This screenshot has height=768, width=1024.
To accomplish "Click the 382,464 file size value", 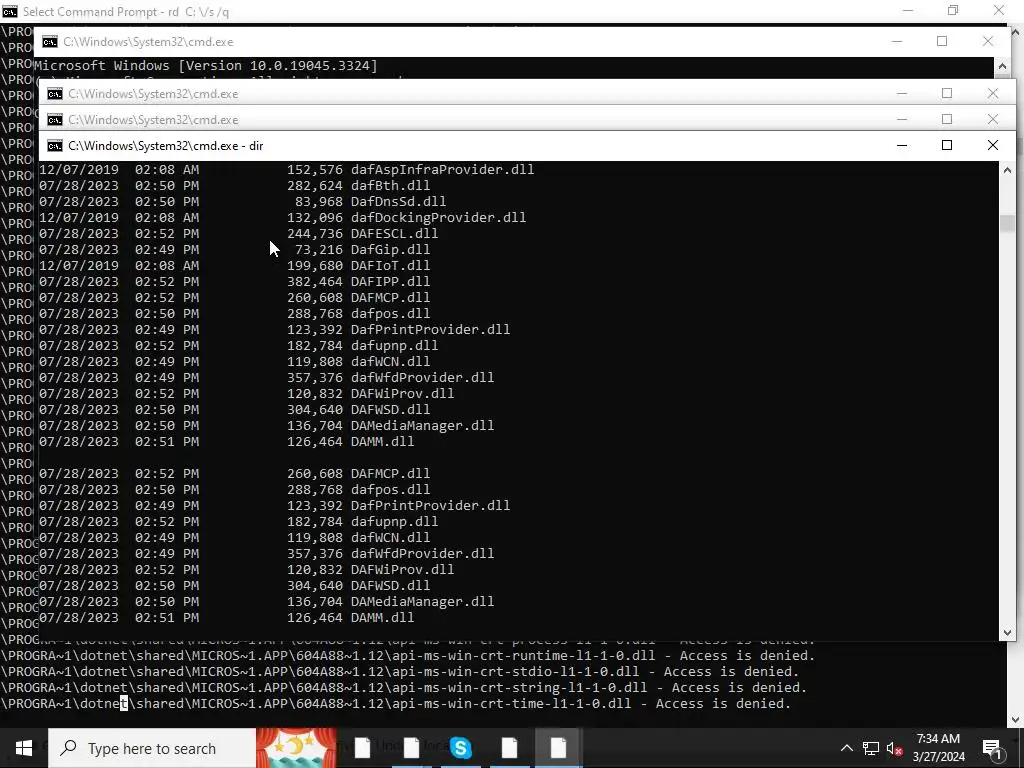I will pyautogui.click(x=315, y=281).
